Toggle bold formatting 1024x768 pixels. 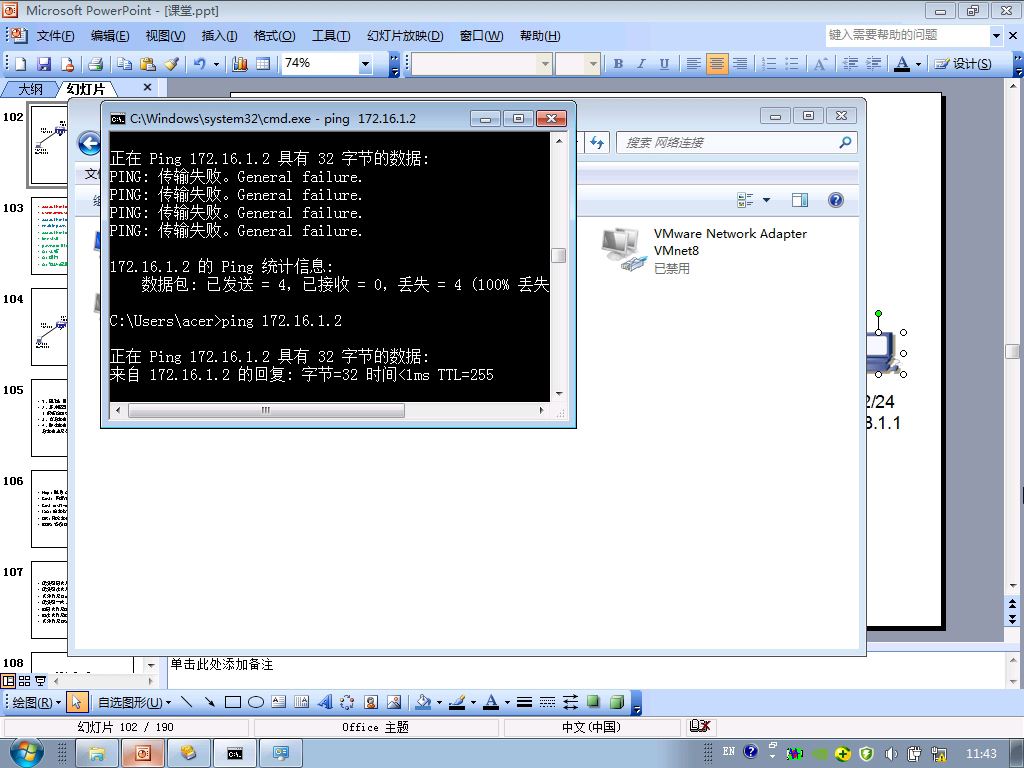(618, 63)
